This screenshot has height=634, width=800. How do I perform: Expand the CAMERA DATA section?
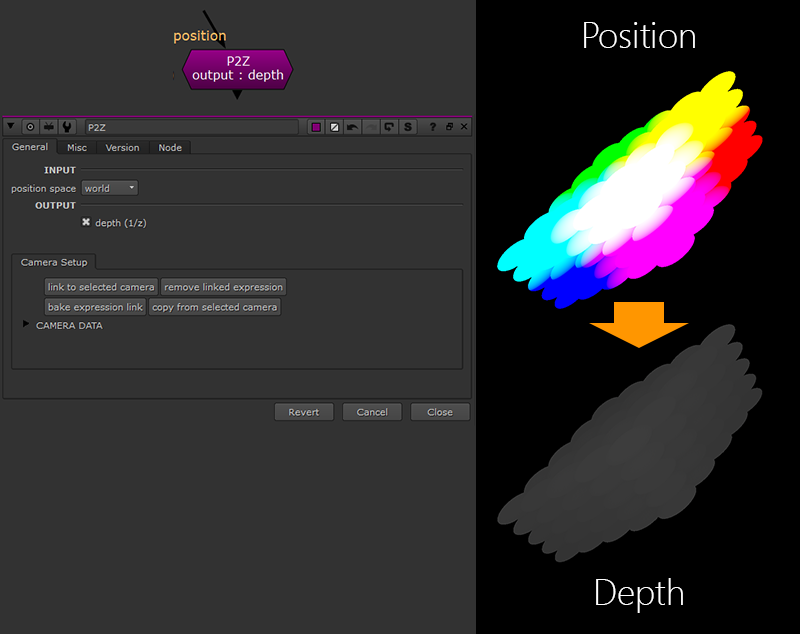pos(26,325)
